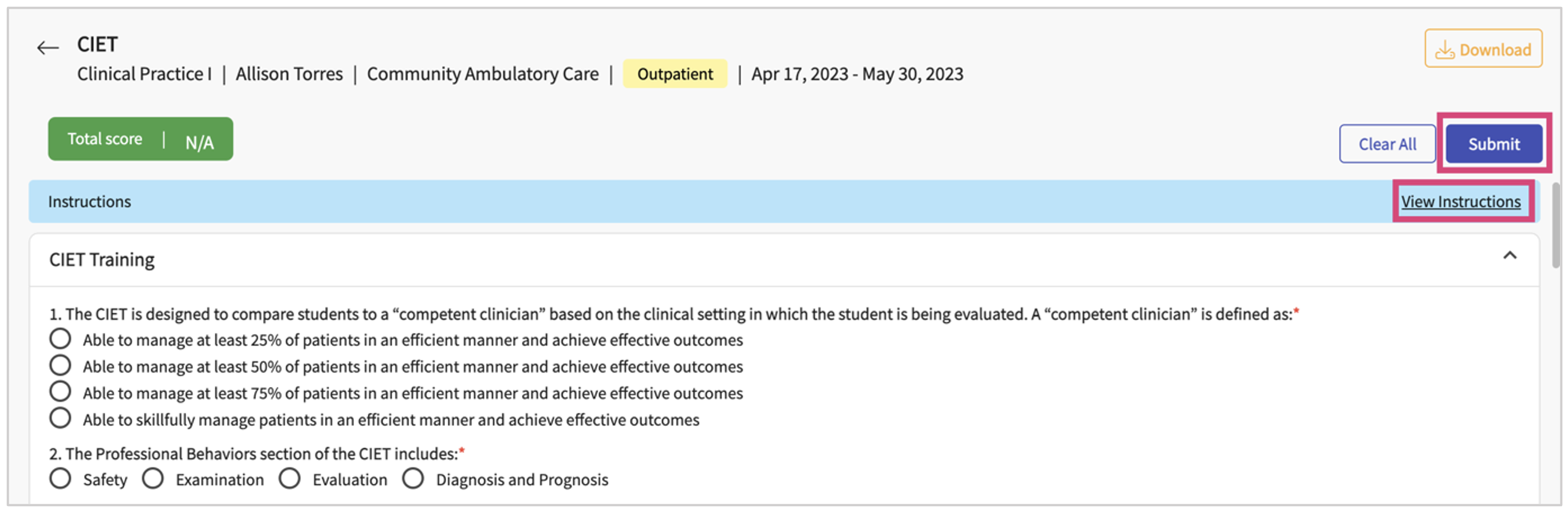Click the yellow Outpatient badge
The image size is (1568, 513).
(x=675, y=74)
